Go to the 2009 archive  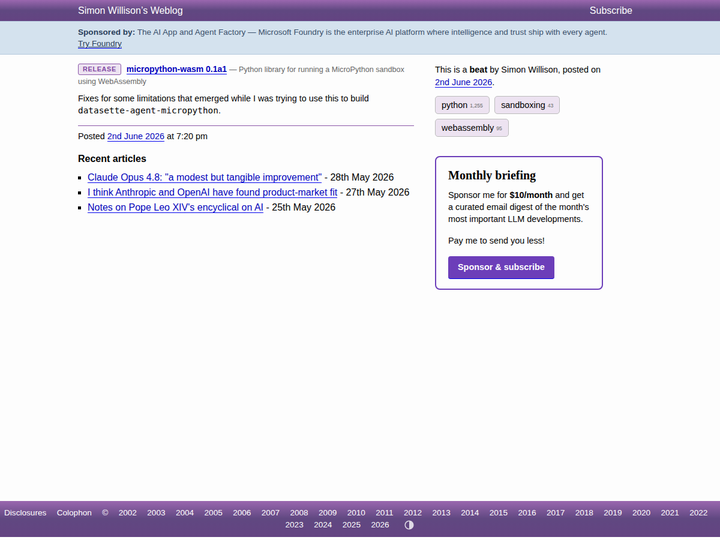327,512
